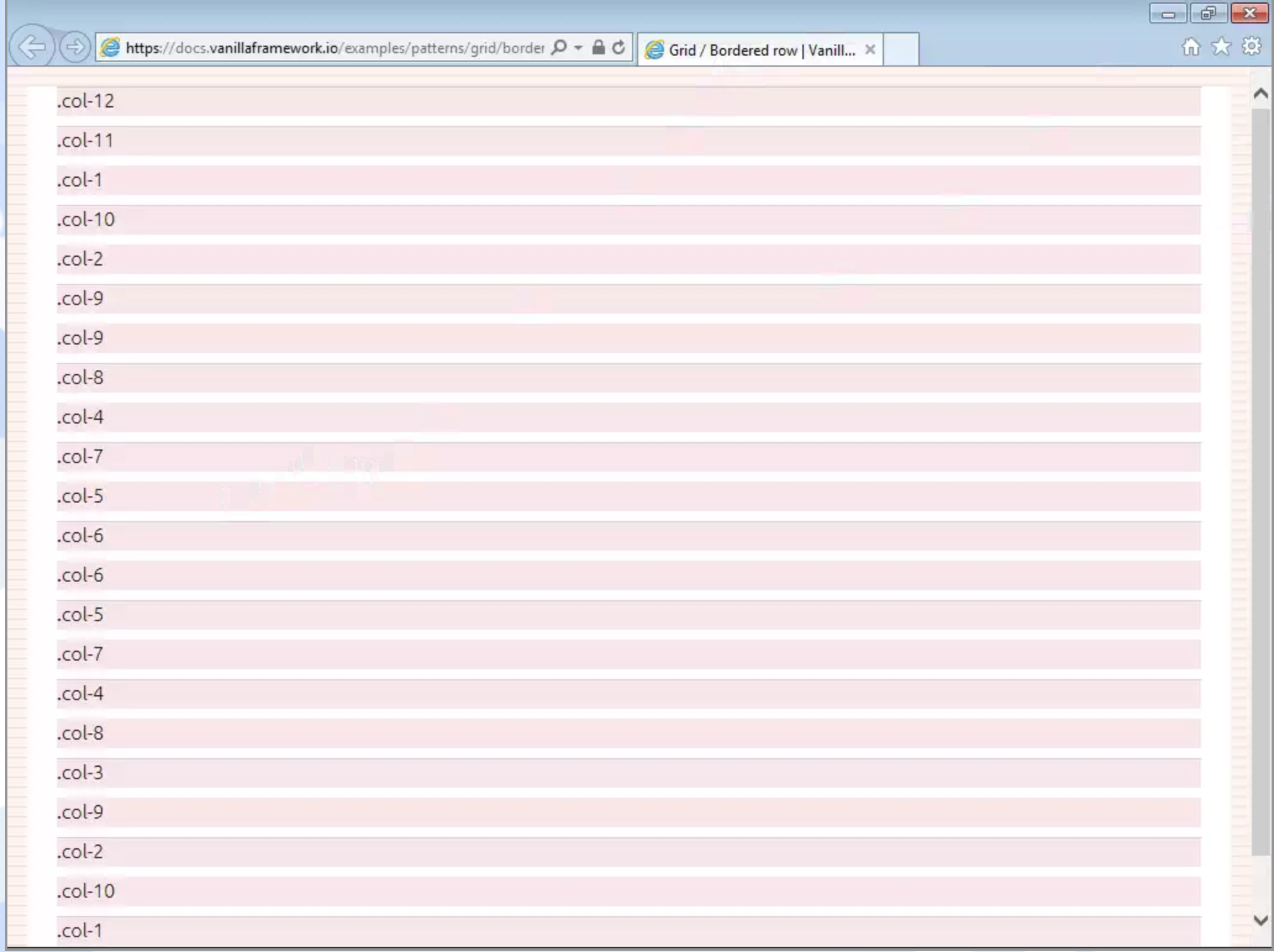Image resolution: width=1274 pixels, height=952 pixels.
Task: Click the favicon on the Grid tab
Action: tap(654, 49)
